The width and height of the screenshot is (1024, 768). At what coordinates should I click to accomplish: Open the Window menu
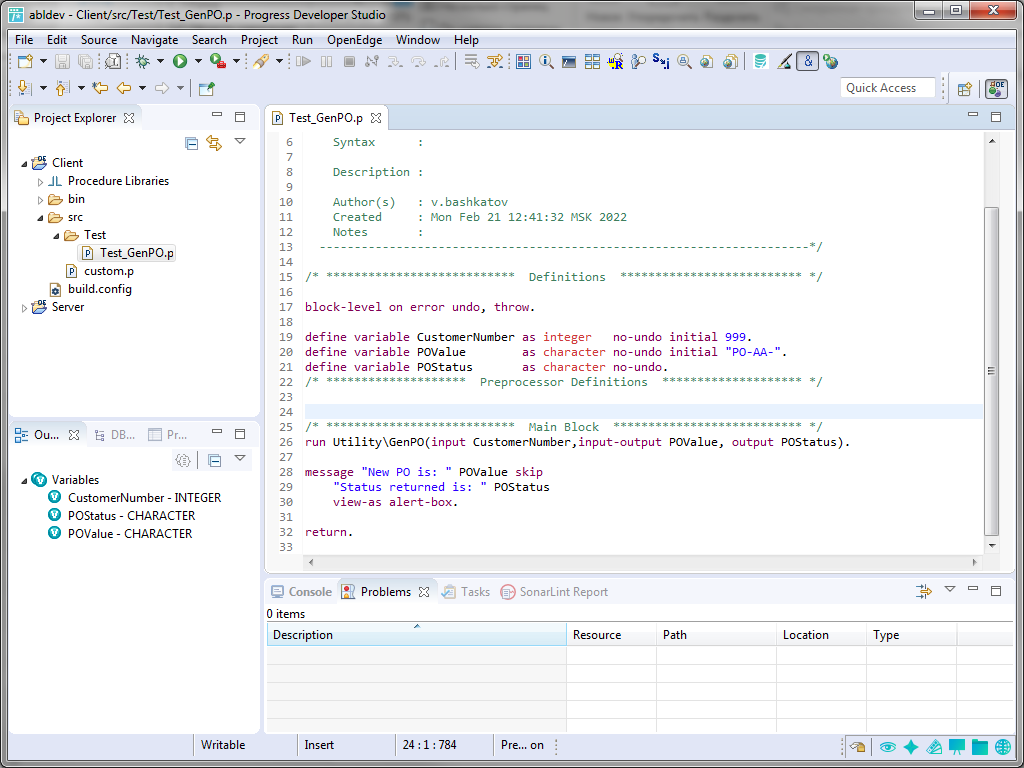pyautogui.click(x=418, y=40)
